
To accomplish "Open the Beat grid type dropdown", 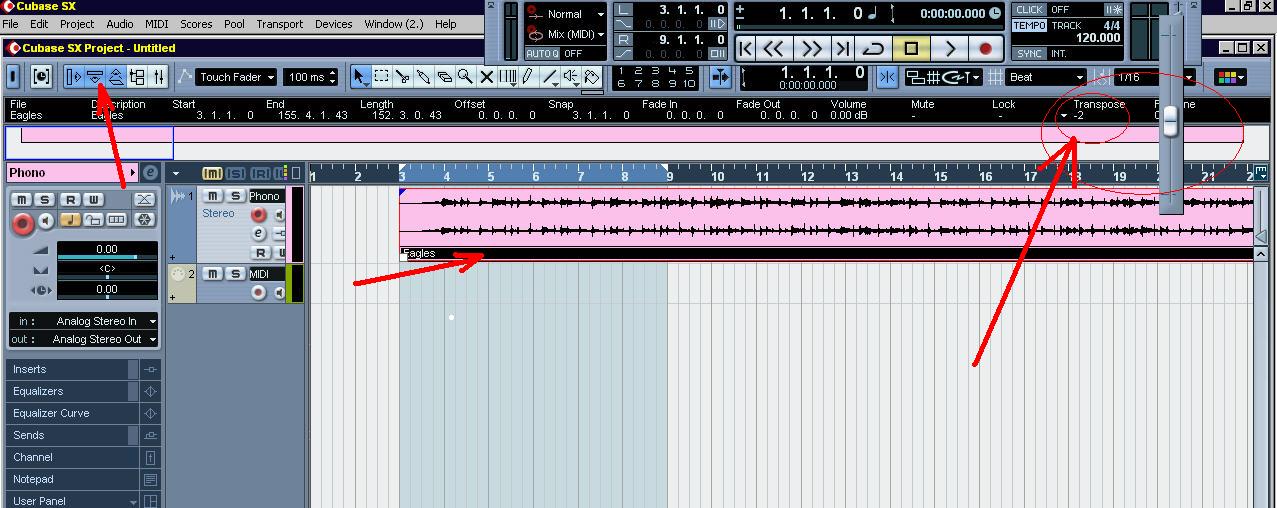I will coord(1046,77).
